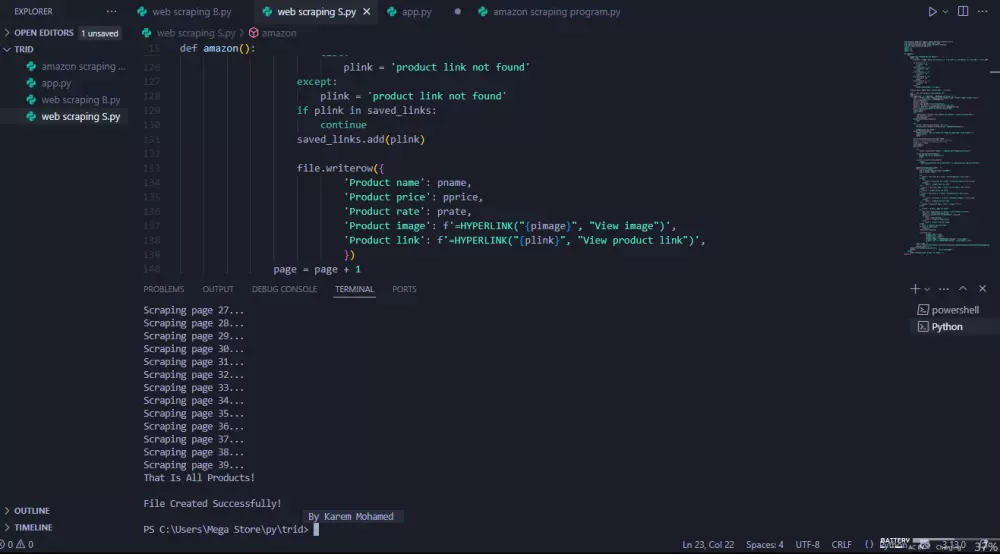
Task: Click the sticky scroll def amazon() line
Action: pyautogui.click(x=217, y=48)
